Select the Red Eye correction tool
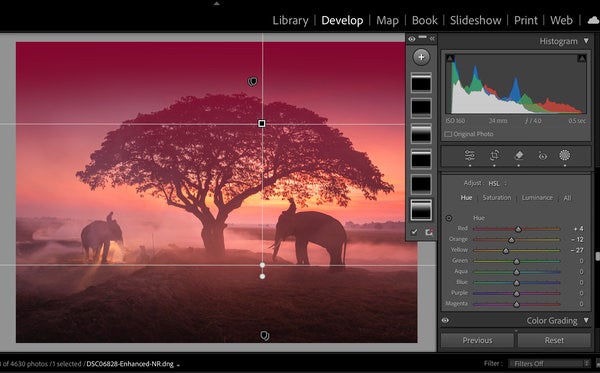 click(543, 156)
